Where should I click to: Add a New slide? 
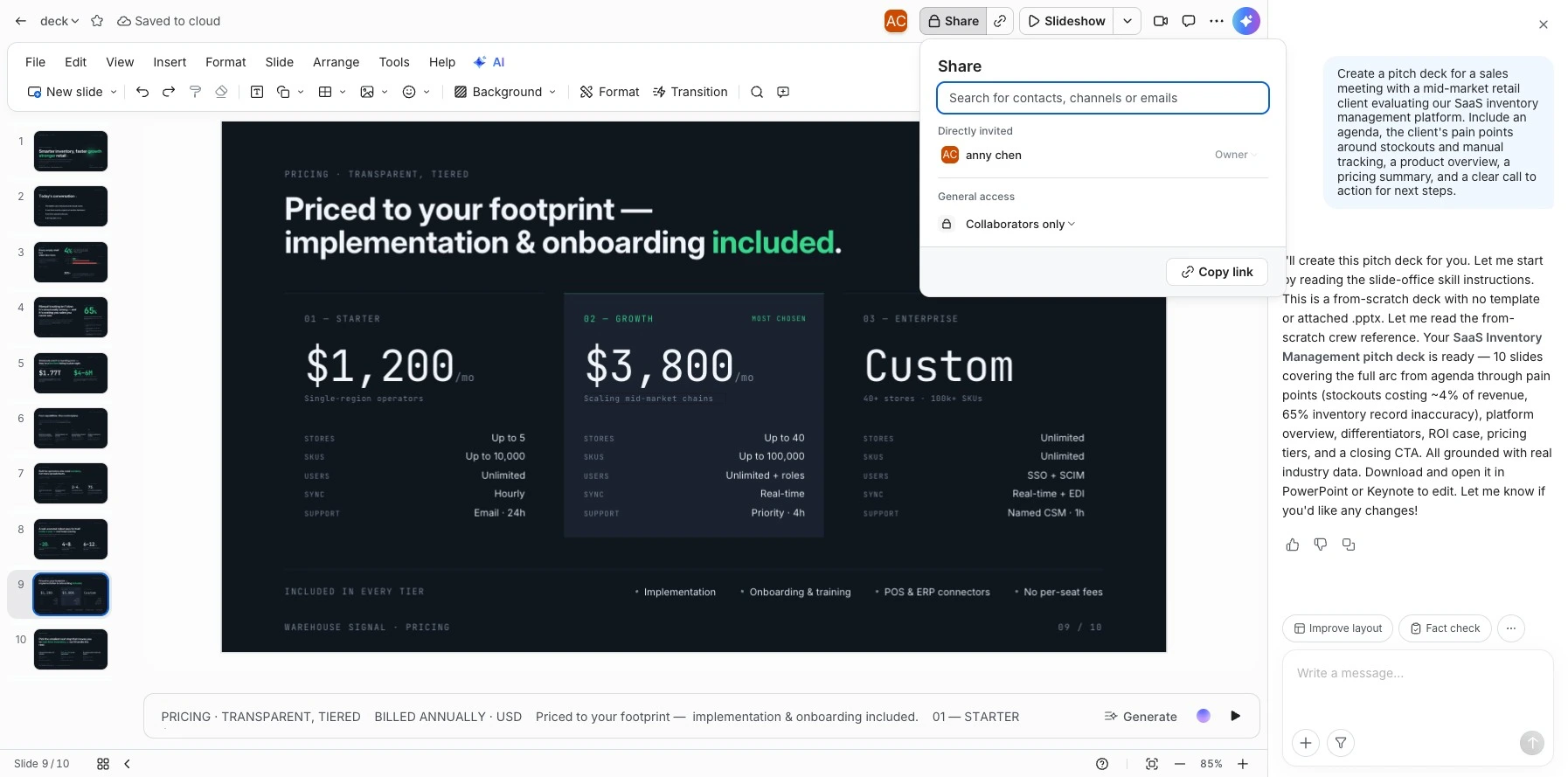66,92
